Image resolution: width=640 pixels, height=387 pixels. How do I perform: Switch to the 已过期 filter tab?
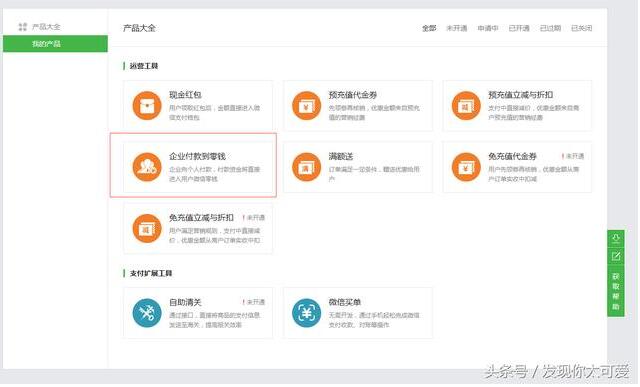[551, 28]
